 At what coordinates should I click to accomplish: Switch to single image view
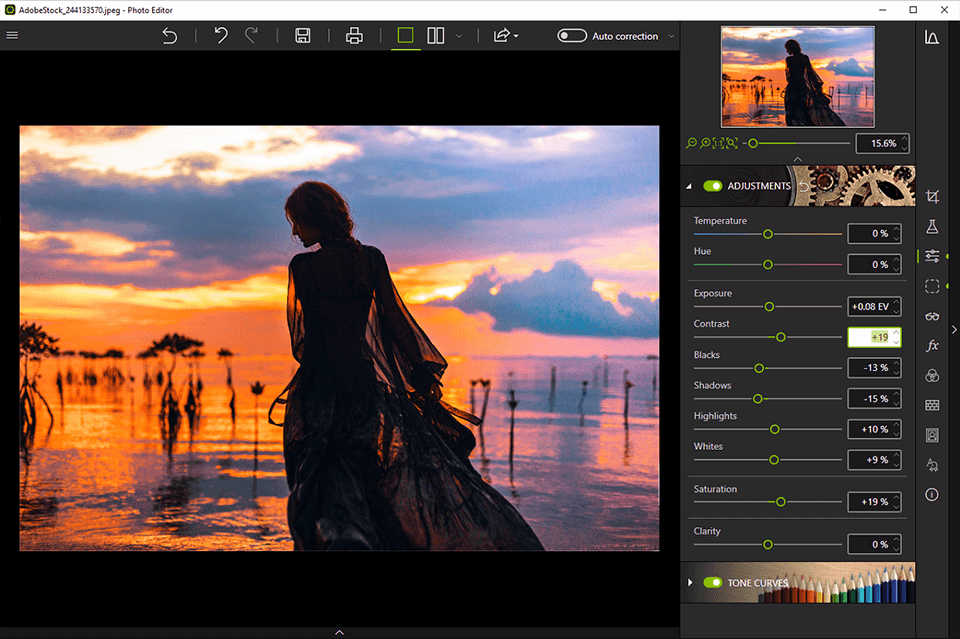tap(405, 36)
